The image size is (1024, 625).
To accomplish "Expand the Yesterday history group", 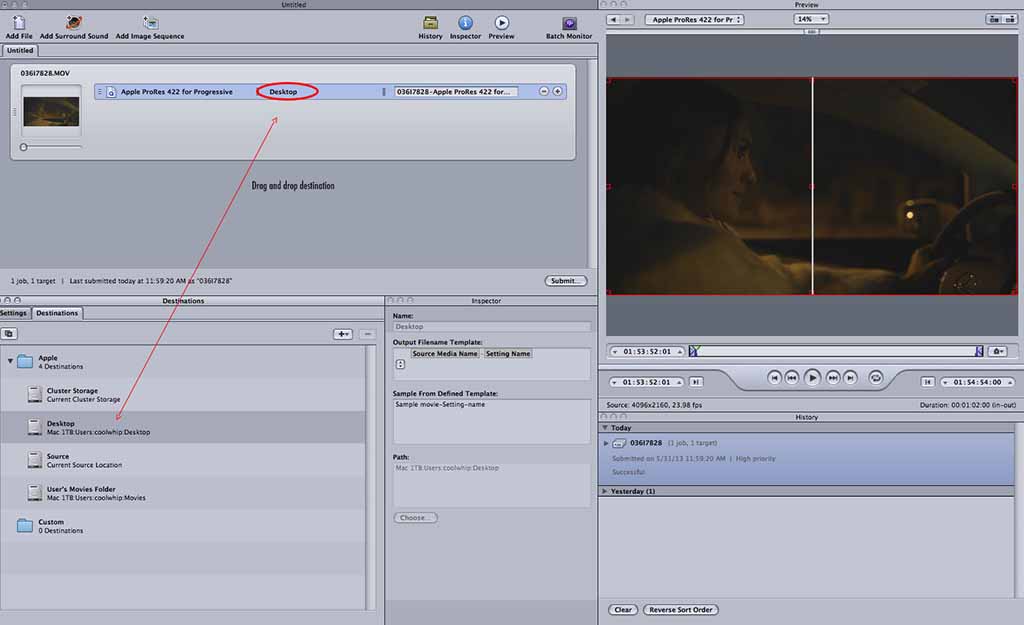I will (x=604, y=492).
